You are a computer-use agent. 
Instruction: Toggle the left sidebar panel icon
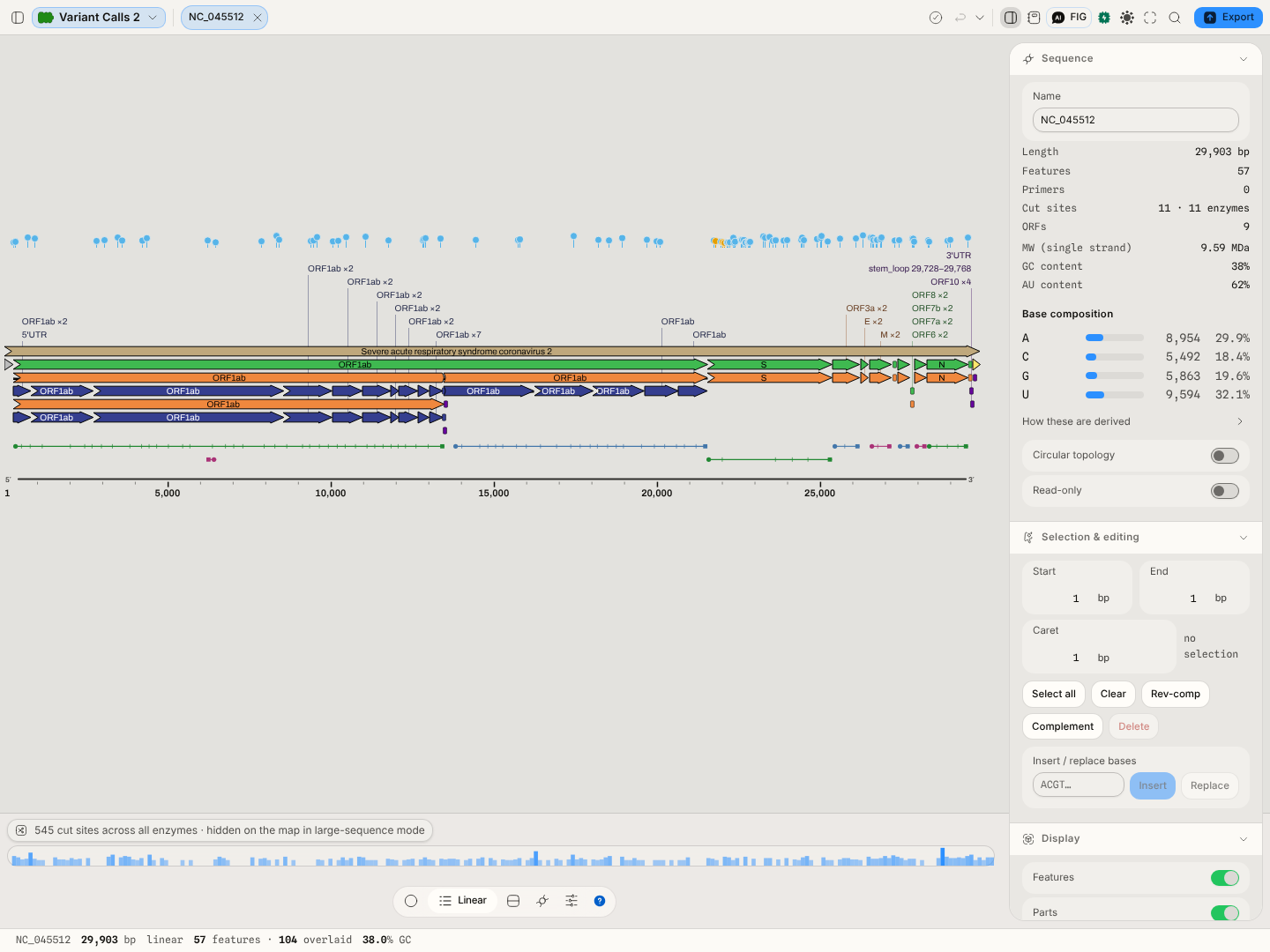[18, 18]
